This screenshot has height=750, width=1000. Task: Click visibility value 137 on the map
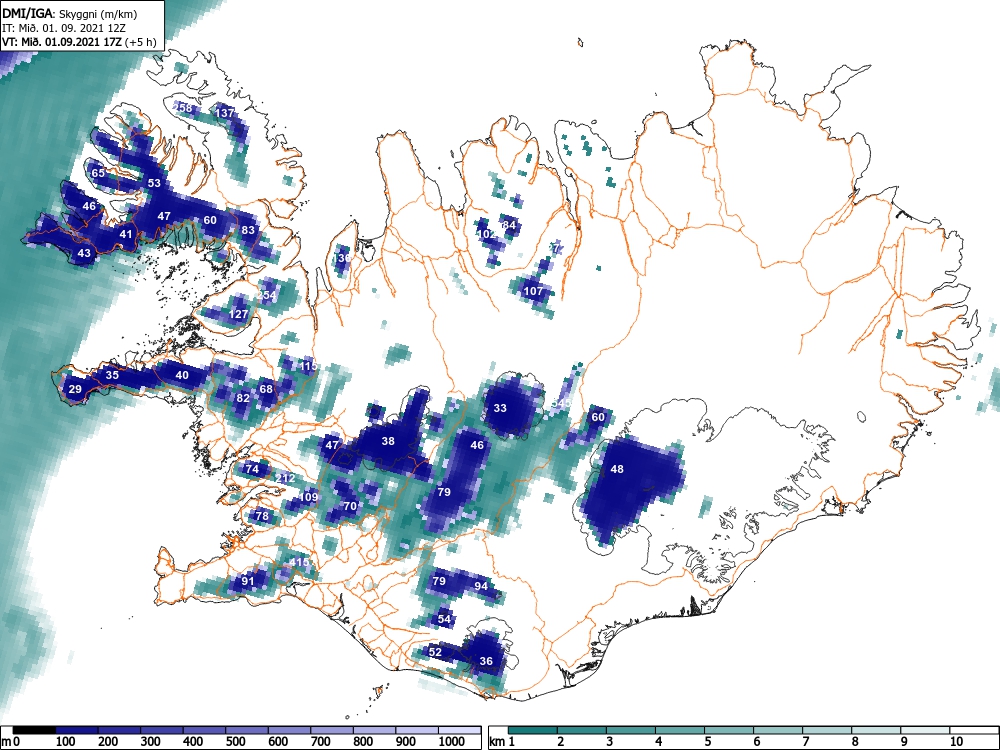(225, 113)
